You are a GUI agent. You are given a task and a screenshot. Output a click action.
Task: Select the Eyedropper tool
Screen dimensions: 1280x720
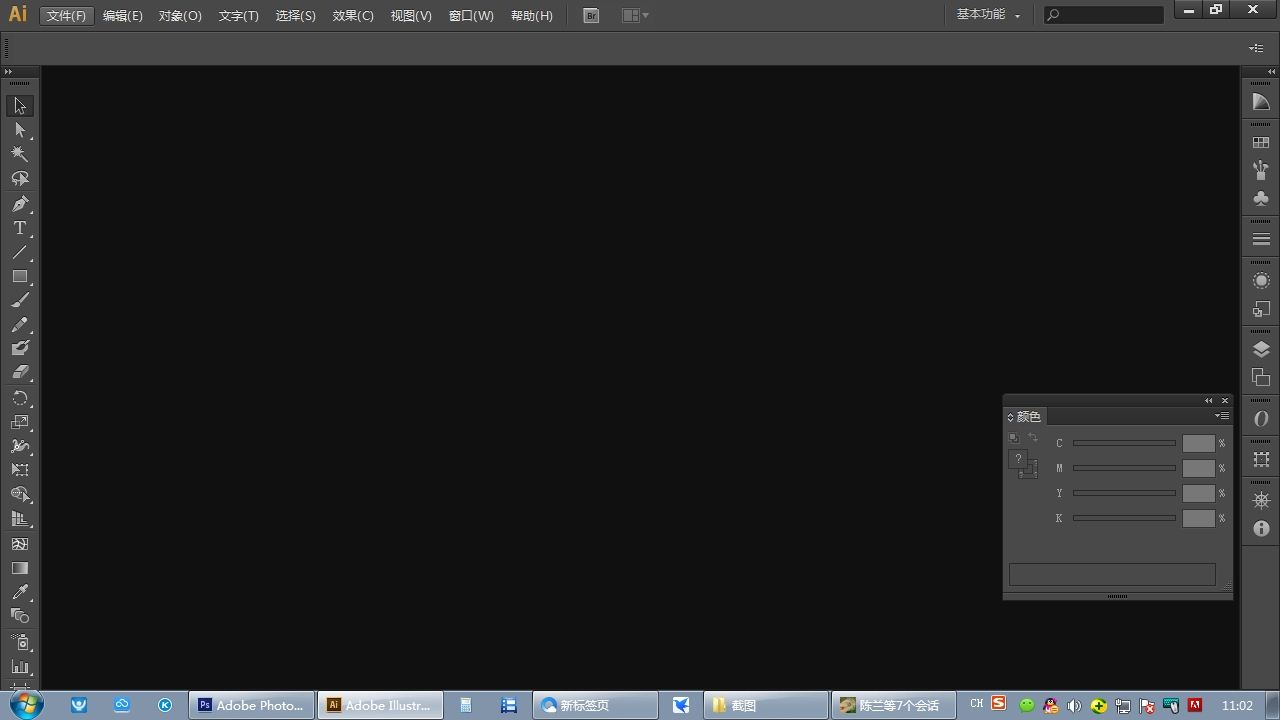pos(20,592)
